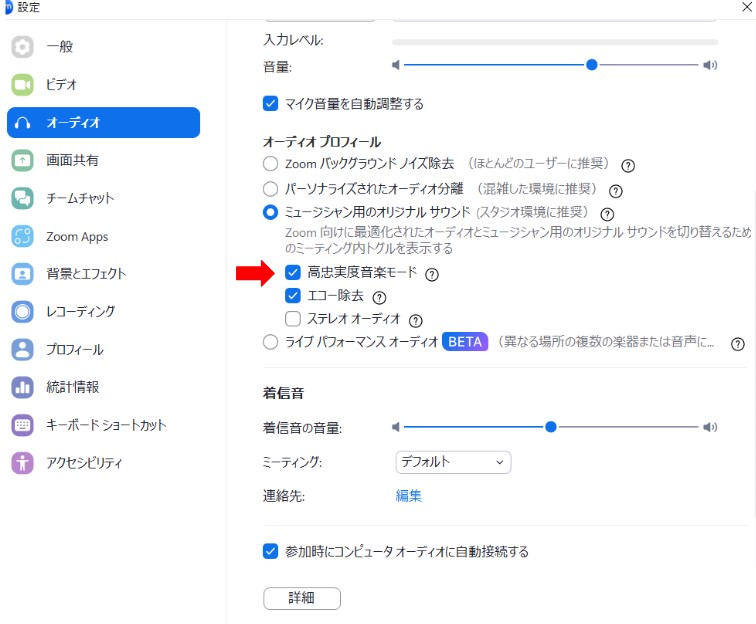Image resolution: width=756 pixels, height=624 pixels.
Task: Click loud speaker icon of 着信音の音量
Action: (710, 427)
